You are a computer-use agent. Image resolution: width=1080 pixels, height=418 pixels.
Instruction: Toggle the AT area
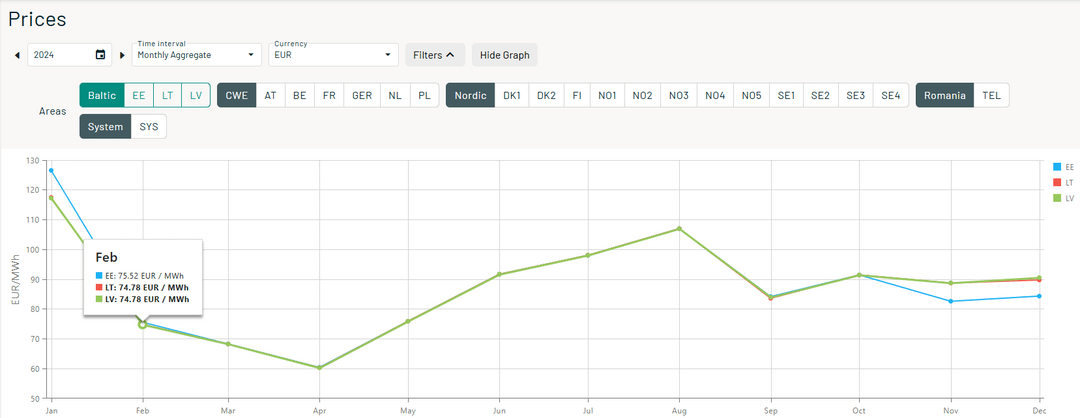click(271, 96)
